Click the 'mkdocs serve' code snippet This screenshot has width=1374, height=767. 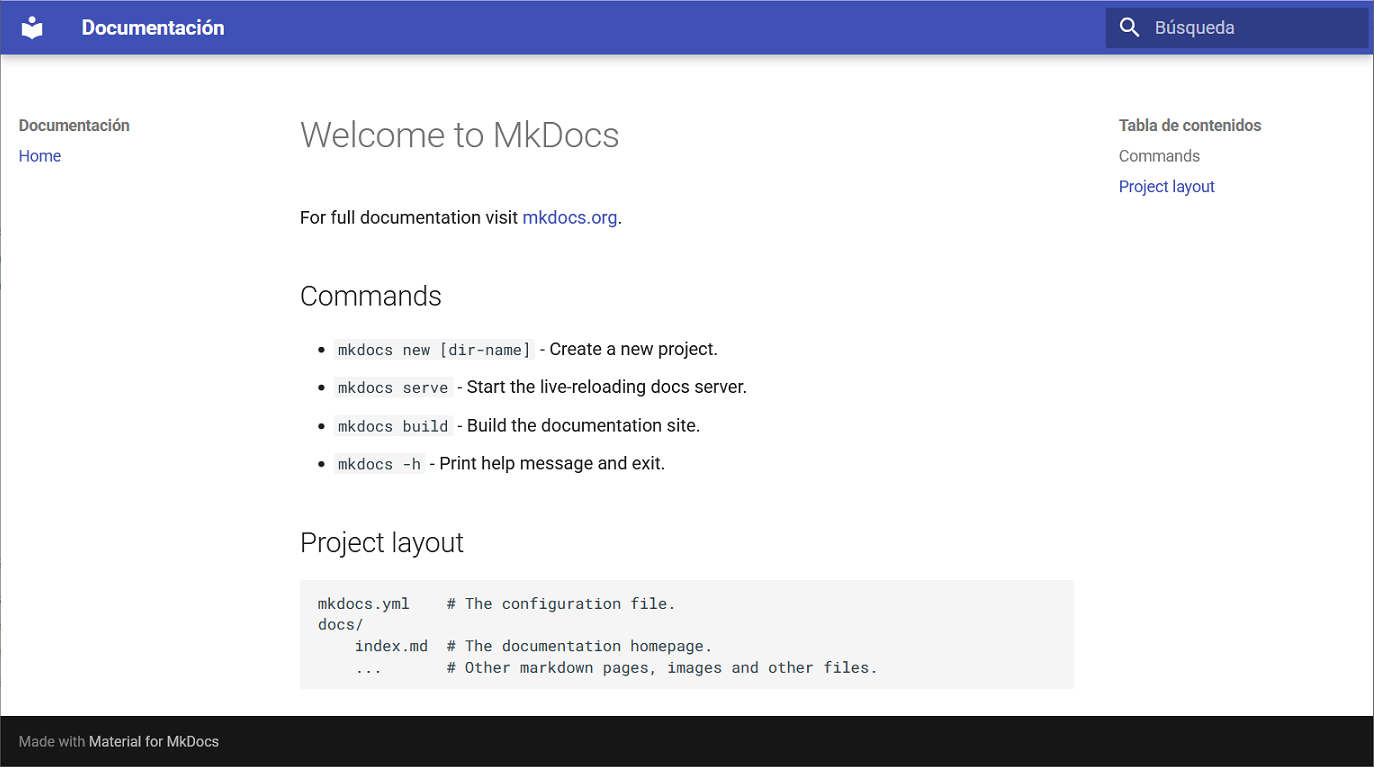pos(393,388)
